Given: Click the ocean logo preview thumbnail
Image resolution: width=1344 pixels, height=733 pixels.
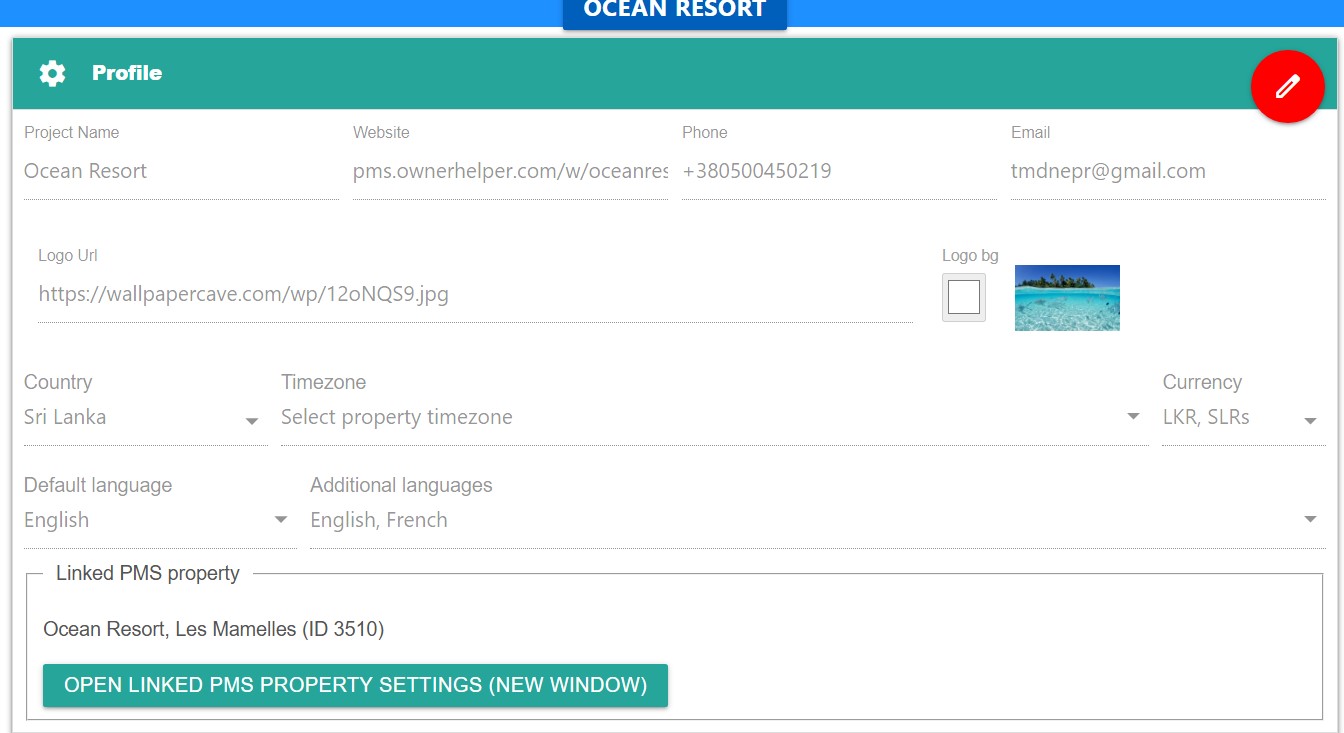Looking at the screenshot, I should pos(1067,298).
